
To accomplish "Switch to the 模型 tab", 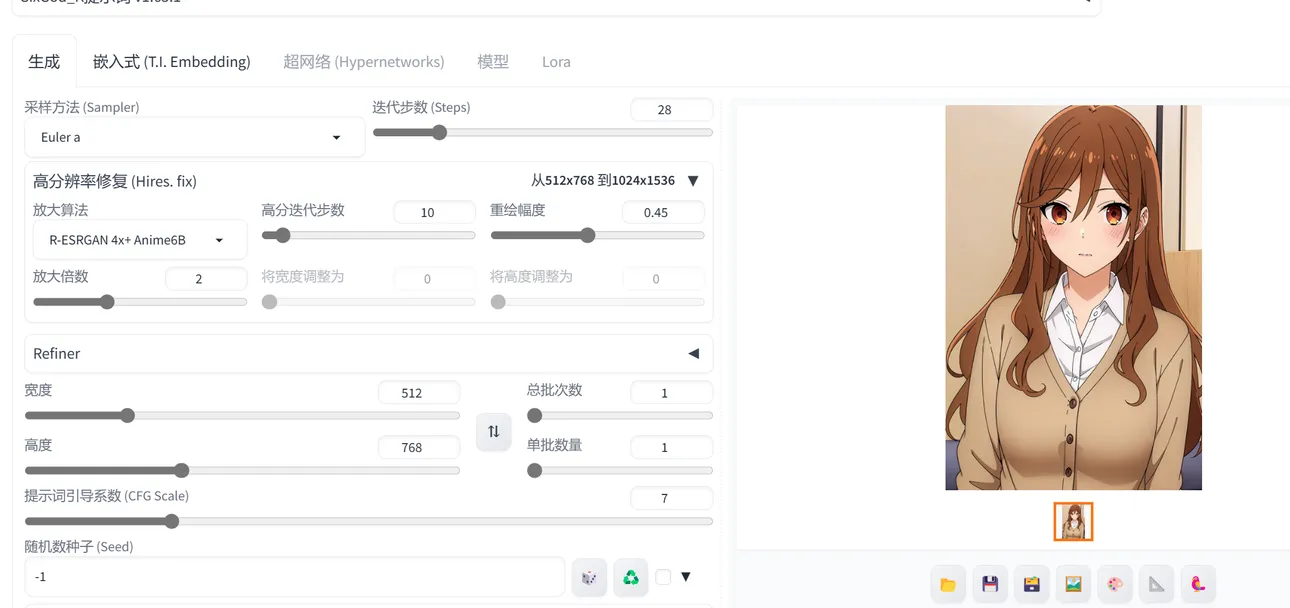I will 493,61.
